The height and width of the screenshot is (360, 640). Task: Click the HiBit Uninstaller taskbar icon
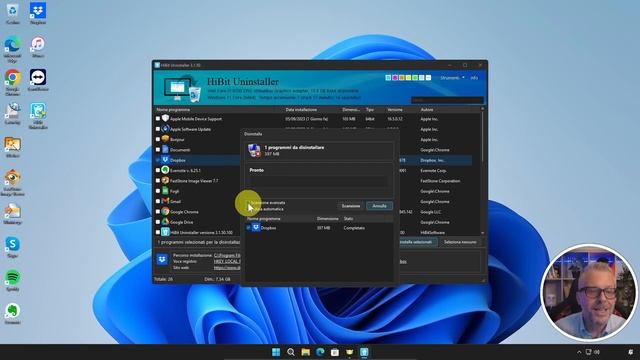point(364,352)
